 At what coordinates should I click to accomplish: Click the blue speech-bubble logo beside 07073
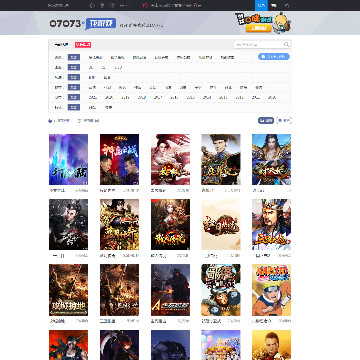coord(100,24)
